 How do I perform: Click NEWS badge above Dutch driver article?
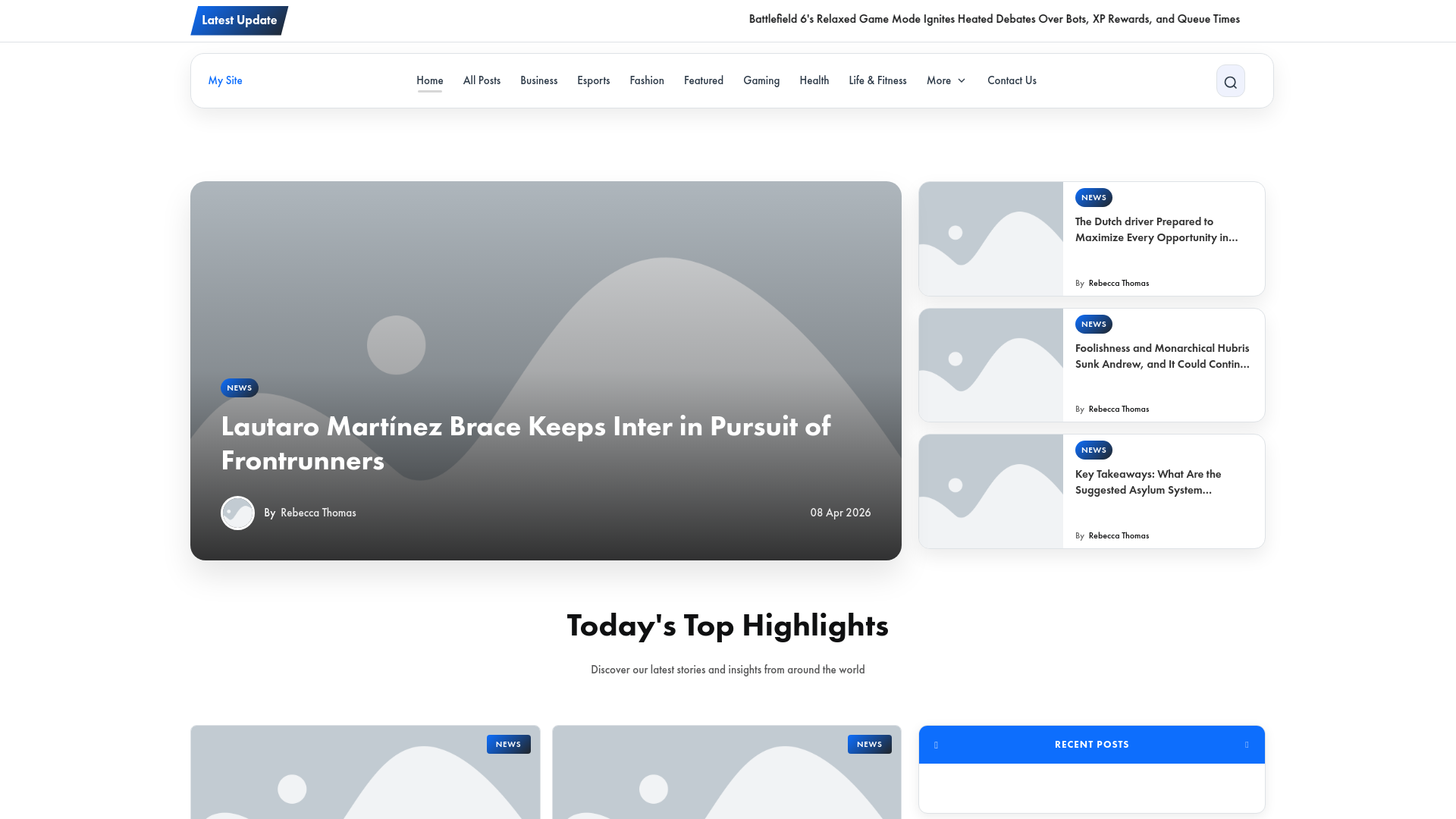(1093, 198)
